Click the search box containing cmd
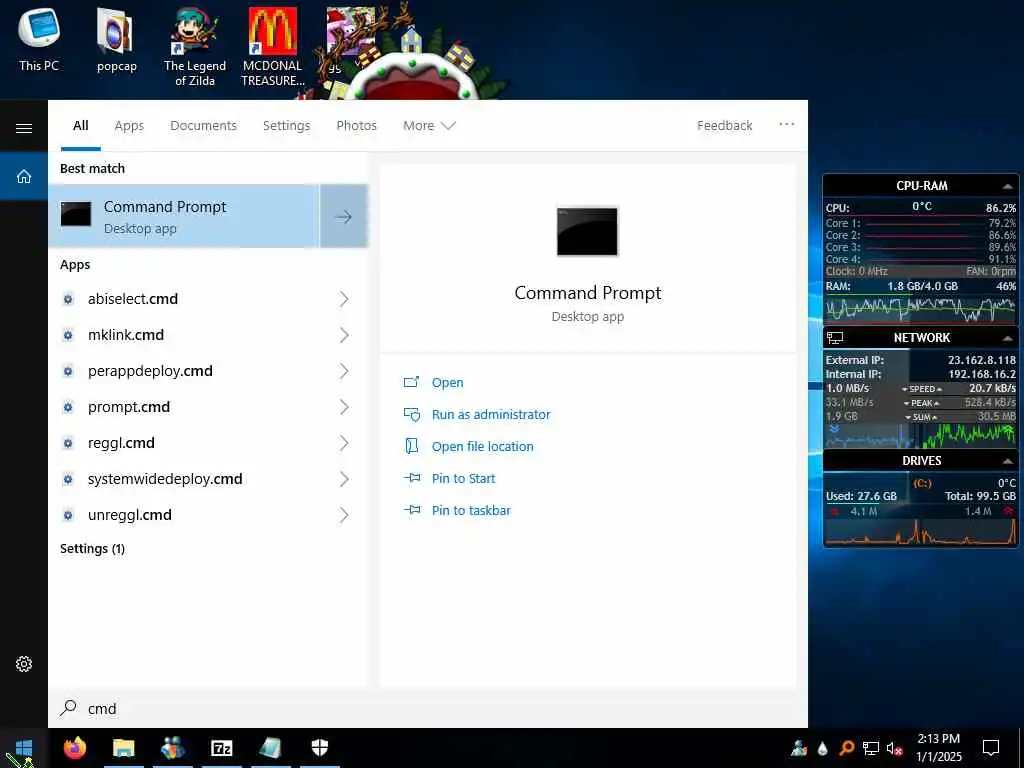Image resolution: width=1024 pixels, height=768 pixels. click(x=428, y=709)
